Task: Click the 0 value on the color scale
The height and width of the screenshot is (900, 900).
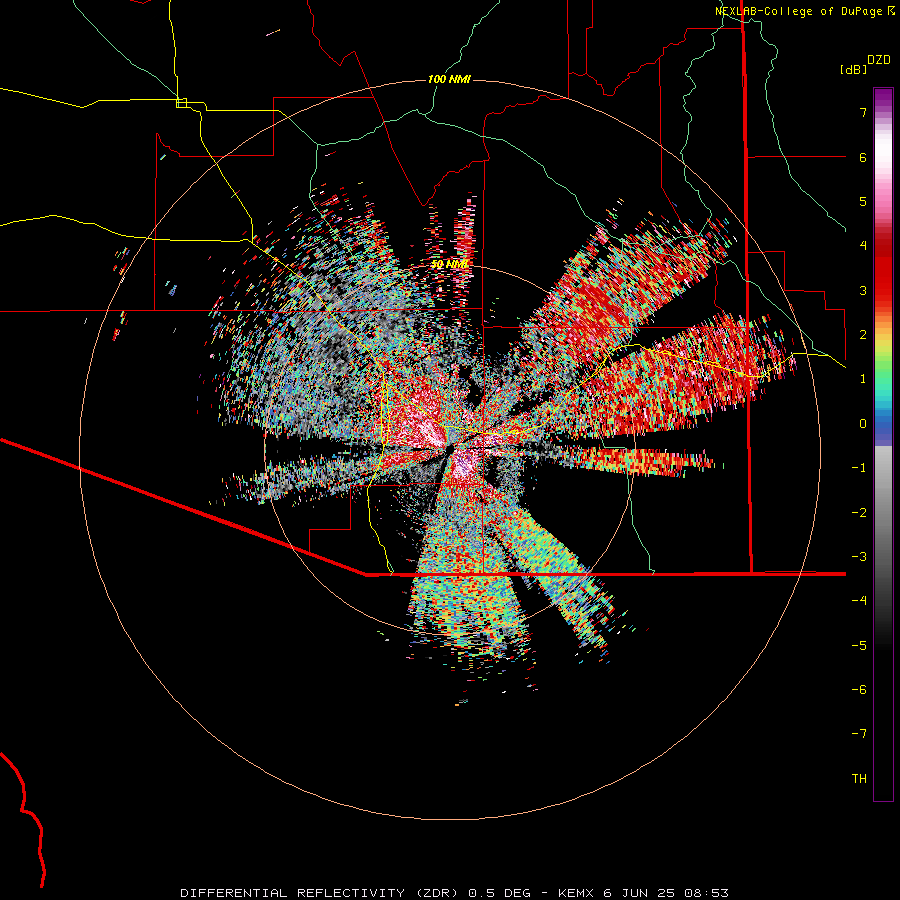Action: tap(863, 424)
